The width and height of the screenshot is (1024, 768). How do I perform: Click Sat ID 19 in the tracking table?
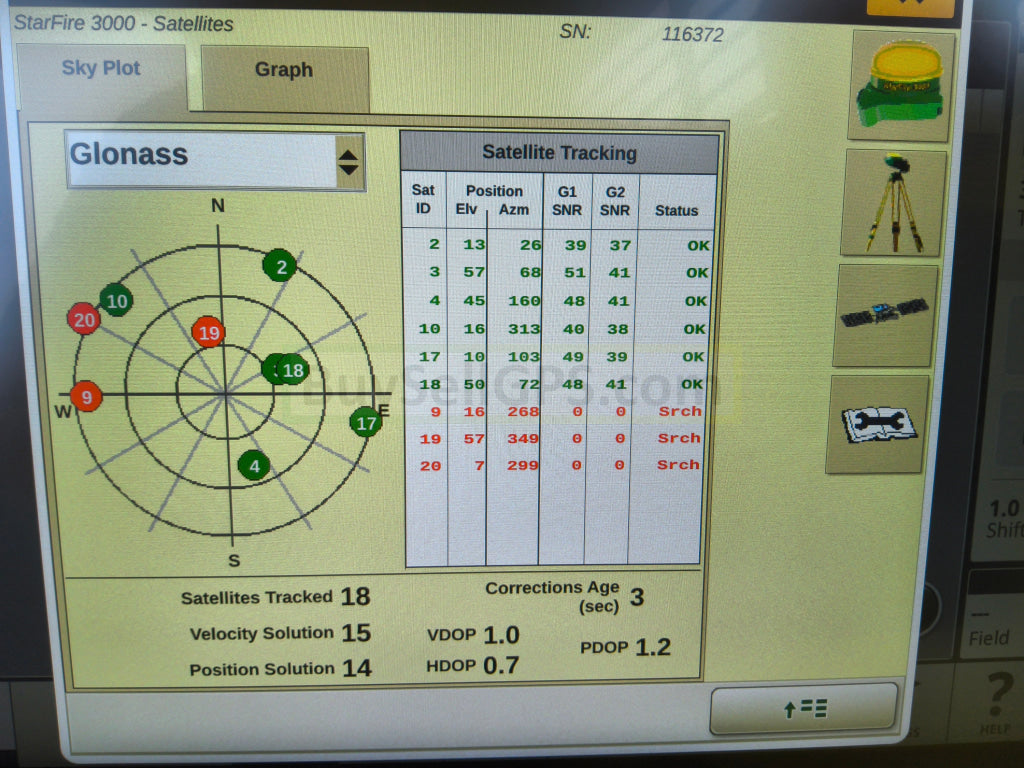point(430,438)
